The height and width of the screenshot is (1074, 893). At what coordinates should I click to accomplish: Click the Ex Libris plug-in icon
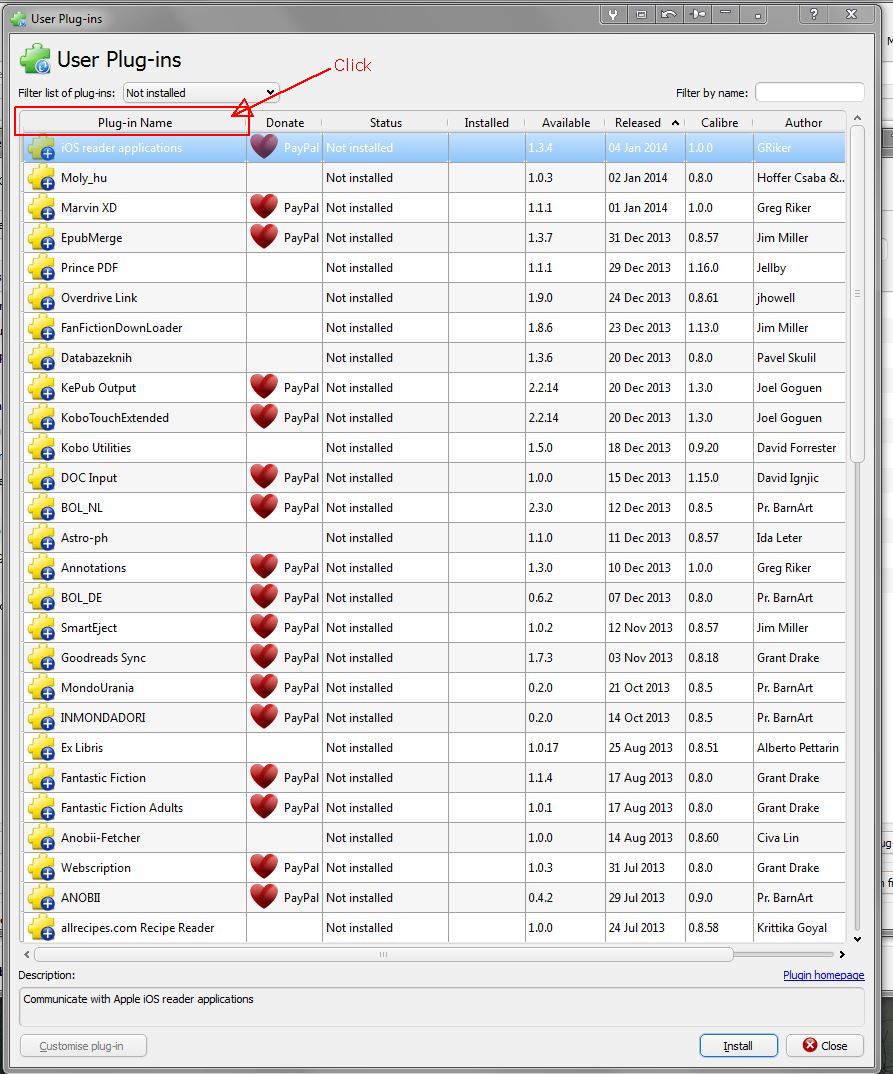pyautogui.click(x=42, y=748)
